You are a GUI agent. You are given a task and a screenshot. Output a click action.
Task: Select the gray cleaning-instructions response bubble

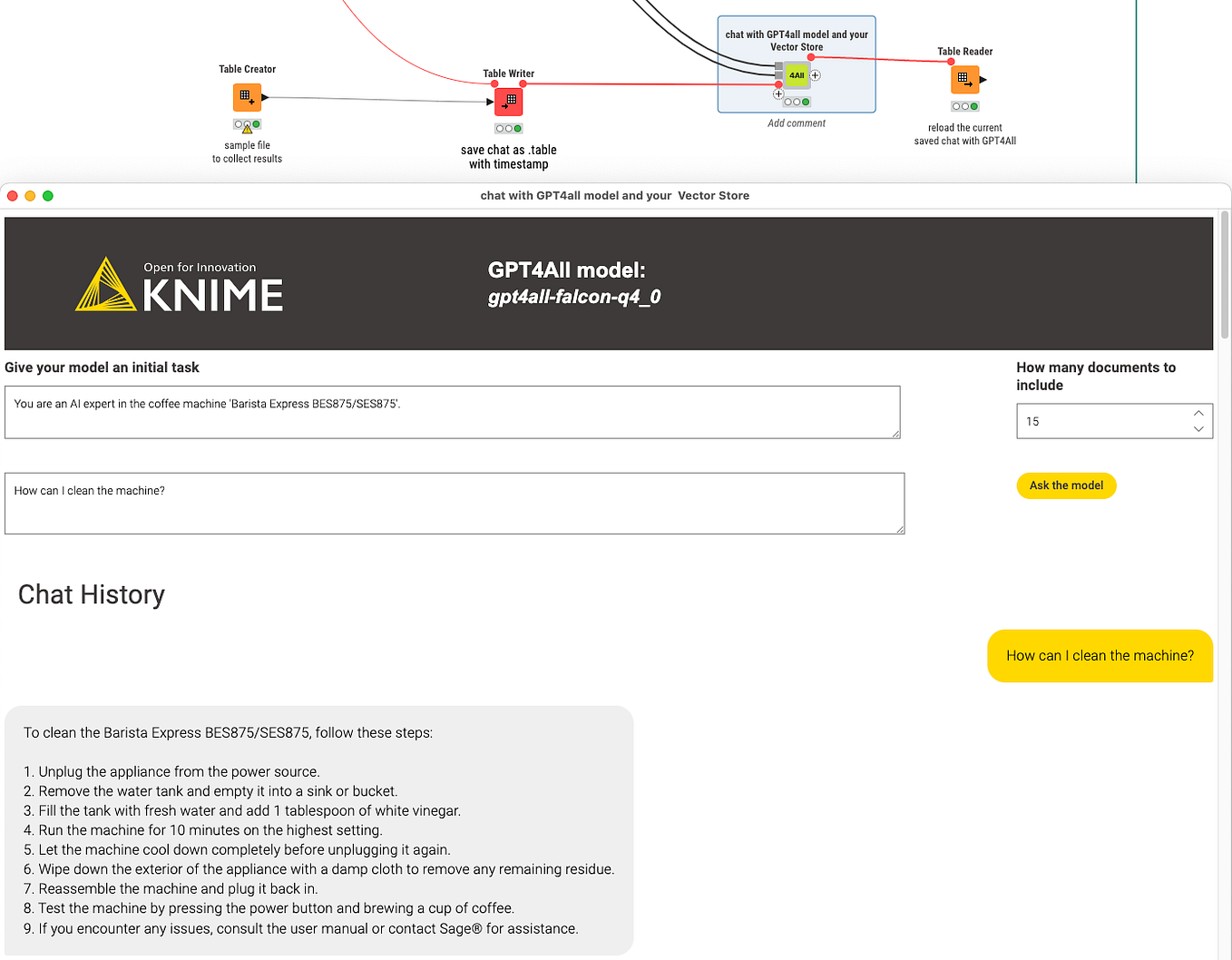point(318,830)
